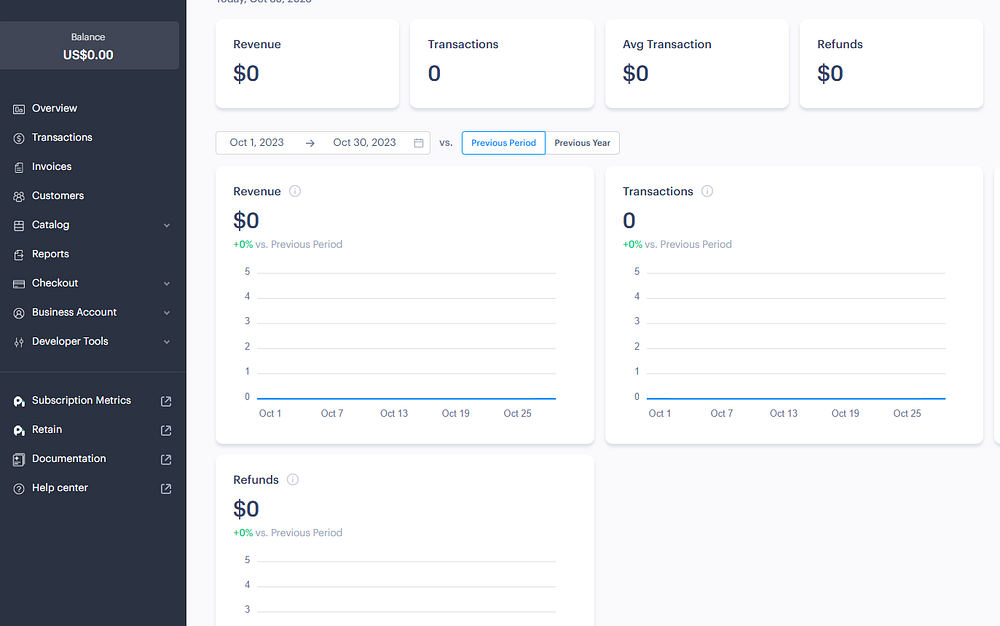Open the Customers page

(58, 195)
